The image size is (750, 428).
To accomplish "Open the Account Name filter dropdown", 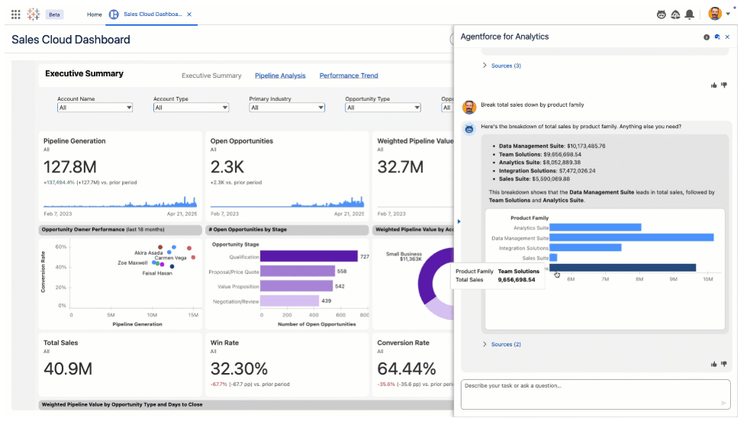I will coord(95,107).
